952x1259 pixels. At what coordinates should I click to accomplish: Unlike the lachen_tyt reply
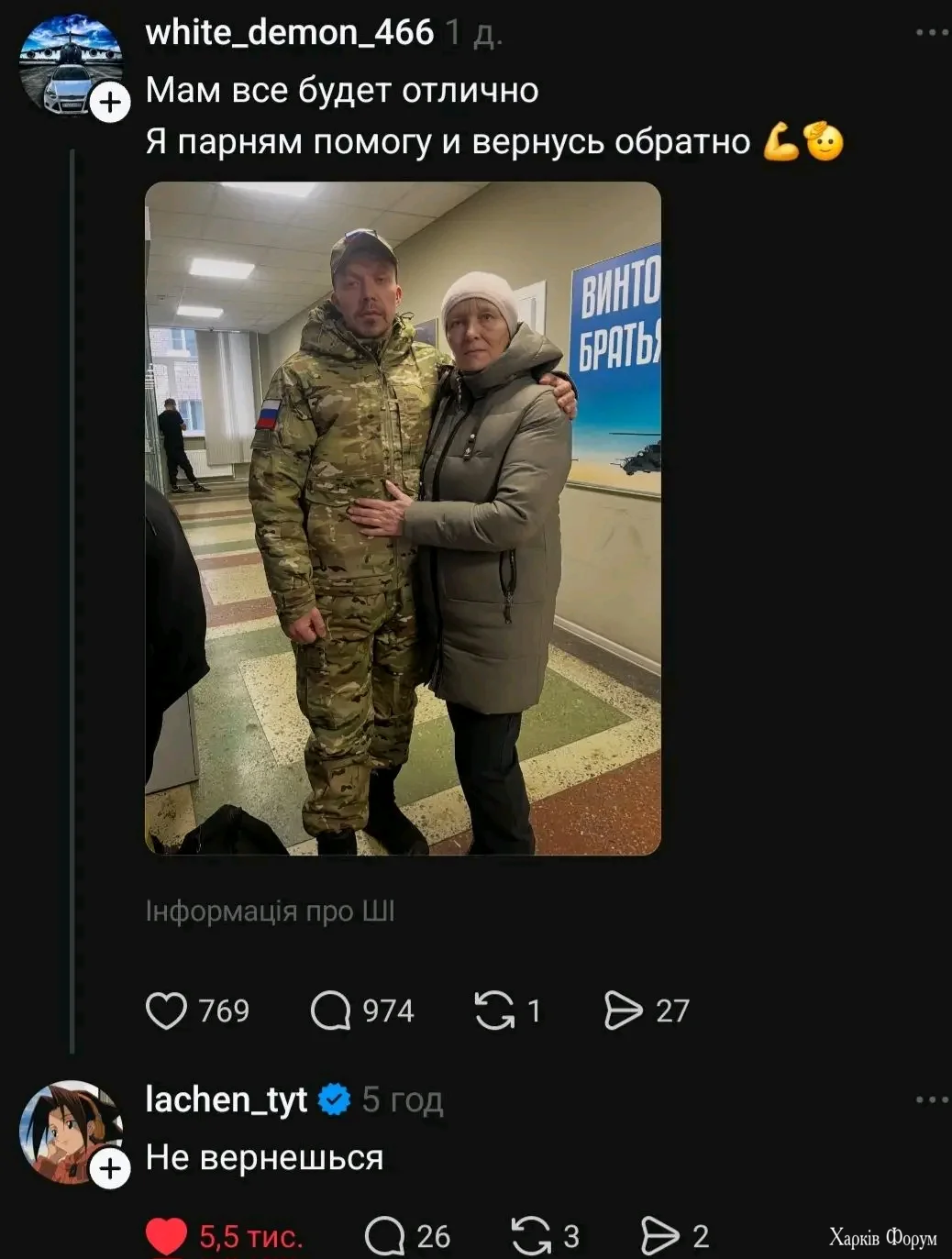click(166, 1236)
